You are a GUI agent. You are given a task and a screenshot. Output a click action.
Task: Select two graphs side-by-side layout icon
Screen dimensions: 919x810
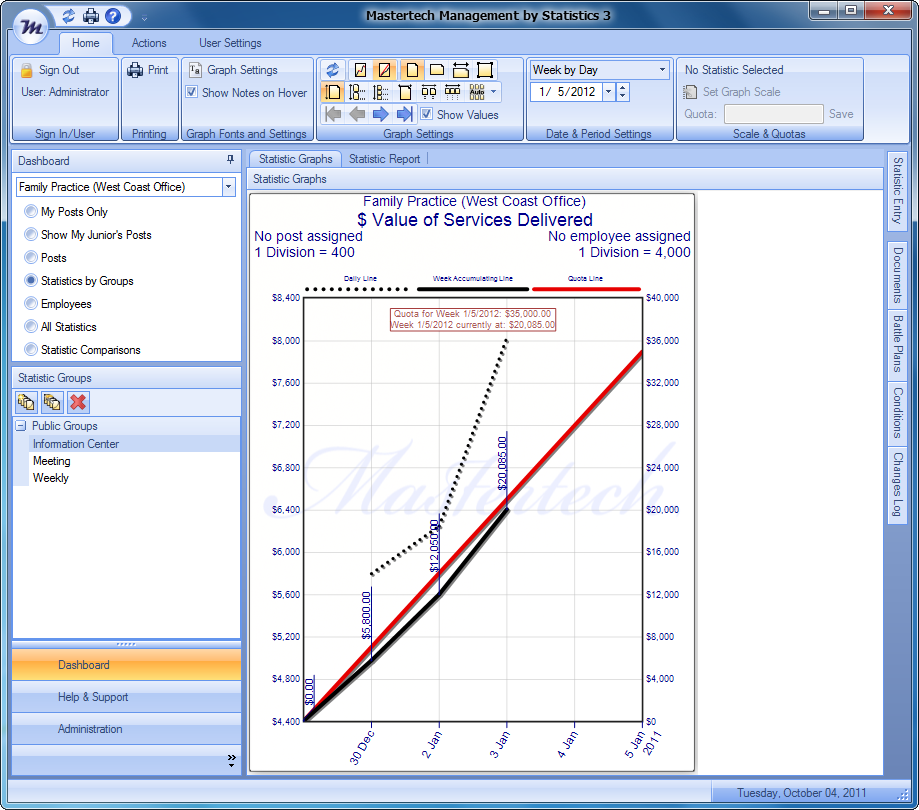[x=429, y=92]
